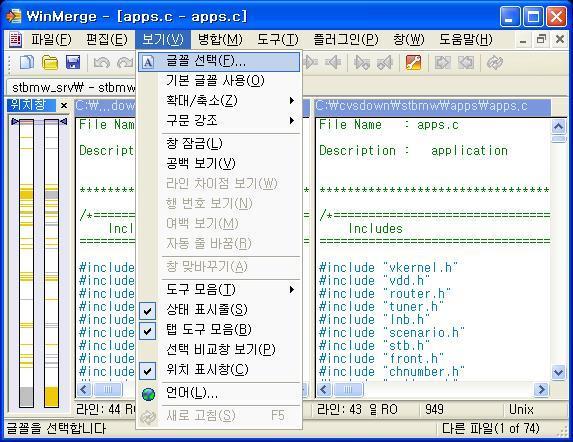The height and width of the screenshot is (442, 573).
Task: Open 언어(L)... language dialog
Action: coord(219,393)
